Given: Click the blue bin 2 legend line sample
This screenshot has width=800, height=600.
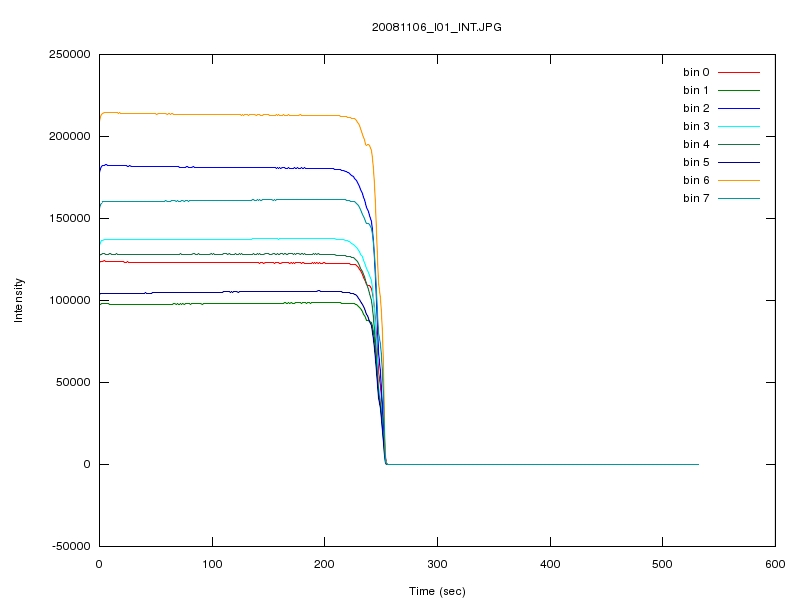Looking at the screenshot, I should [739, 108].
